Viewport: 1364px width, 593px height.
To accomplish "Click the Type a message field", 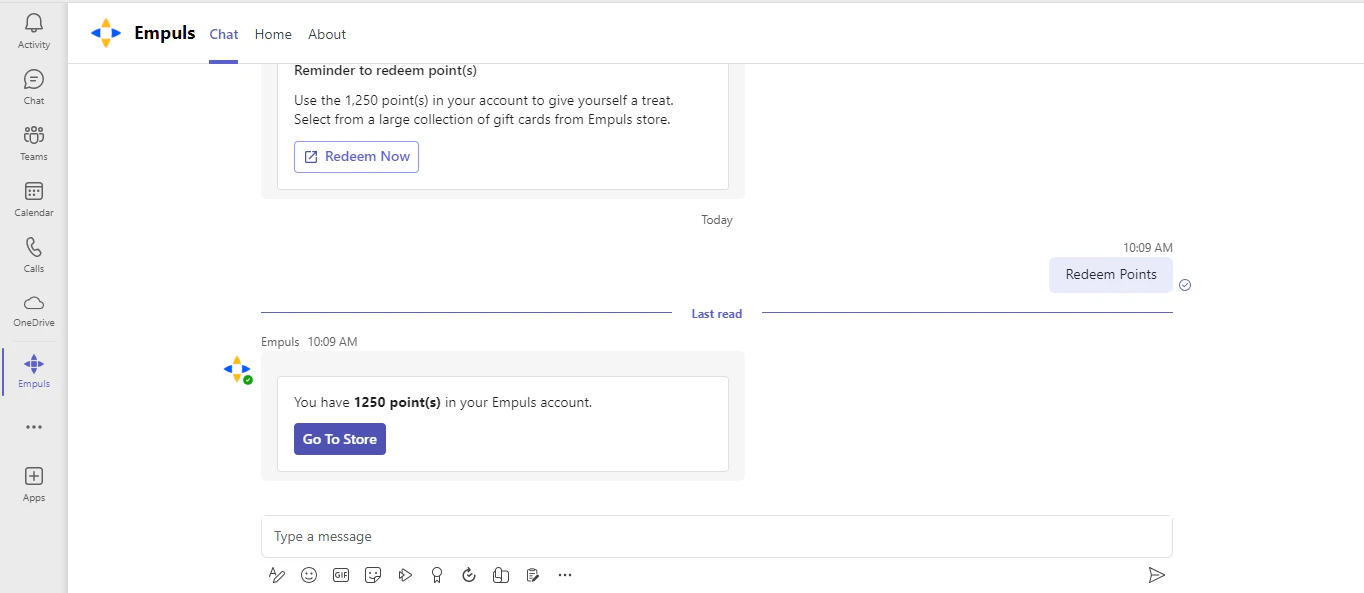I will 716,537.
